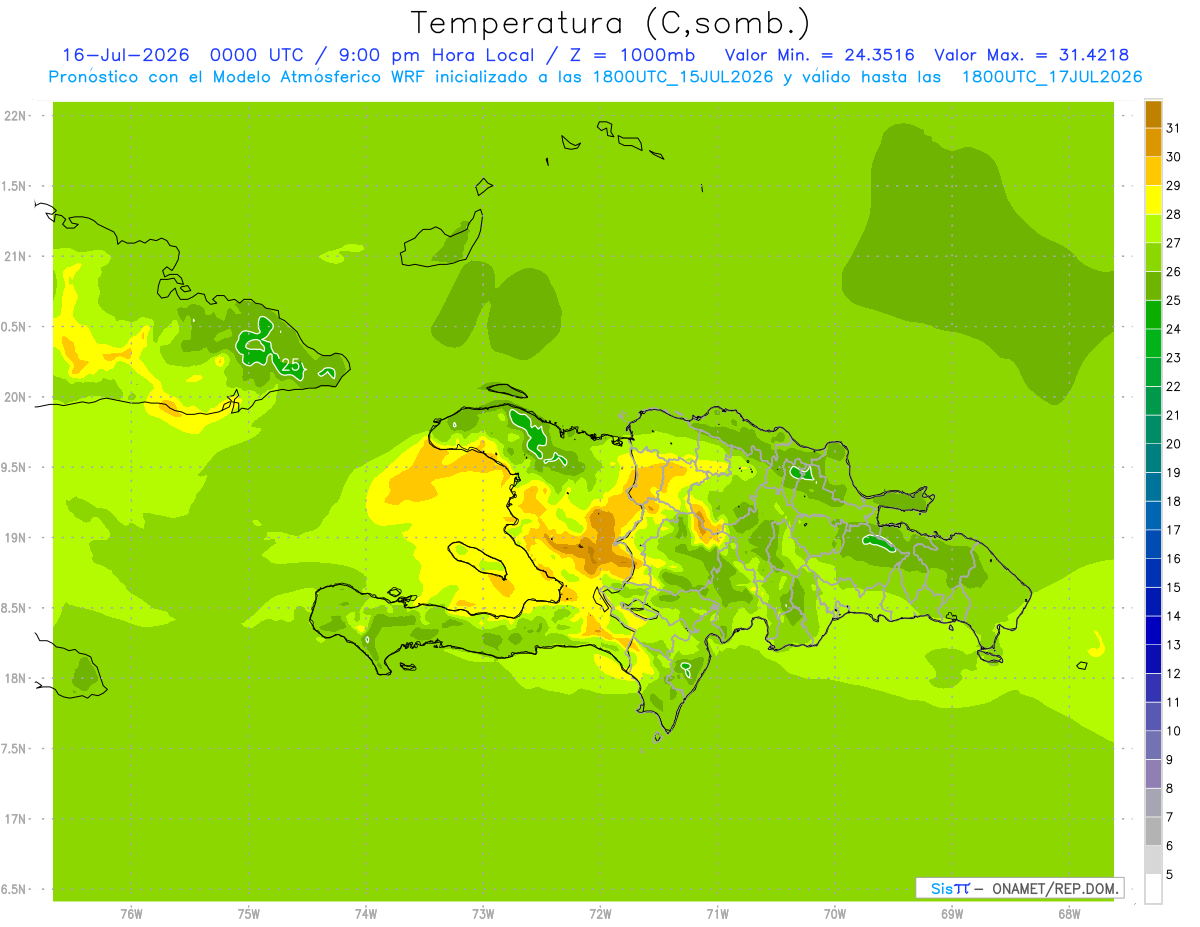Click the legend value 29

click(x=1173, y=185)
